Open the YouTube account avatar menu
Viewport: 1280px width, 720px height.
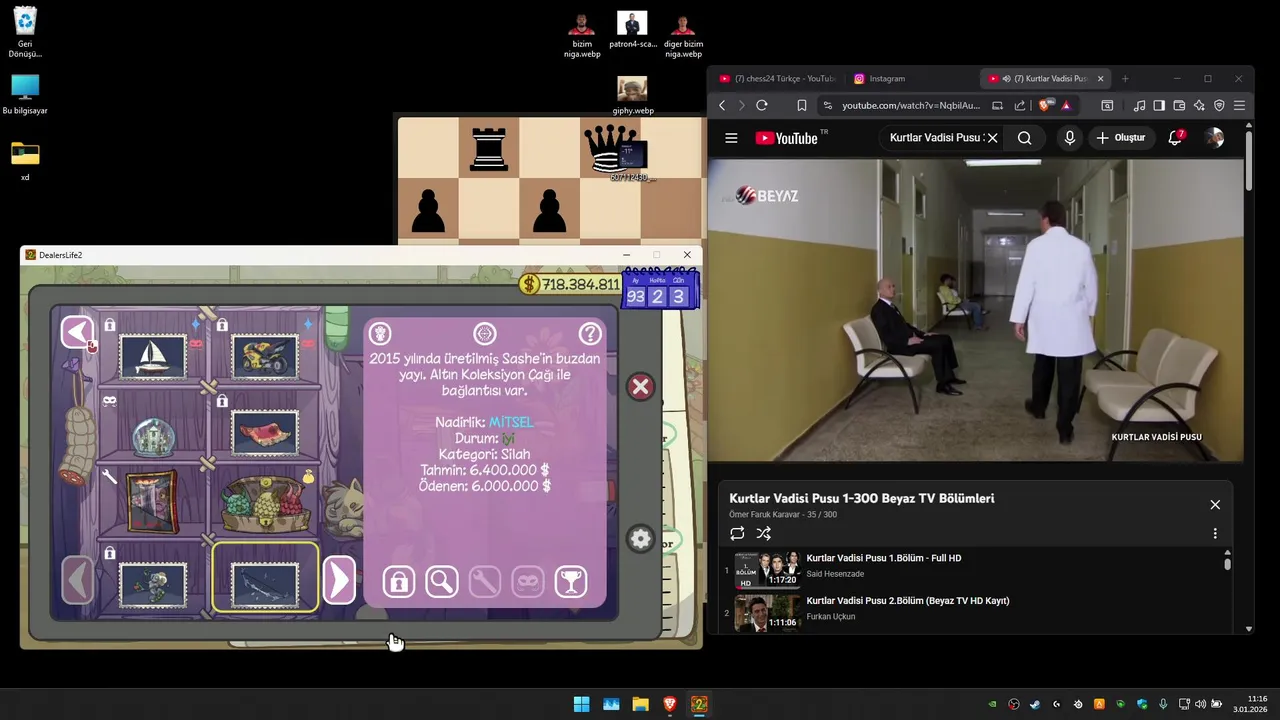tap(1215, 138)
